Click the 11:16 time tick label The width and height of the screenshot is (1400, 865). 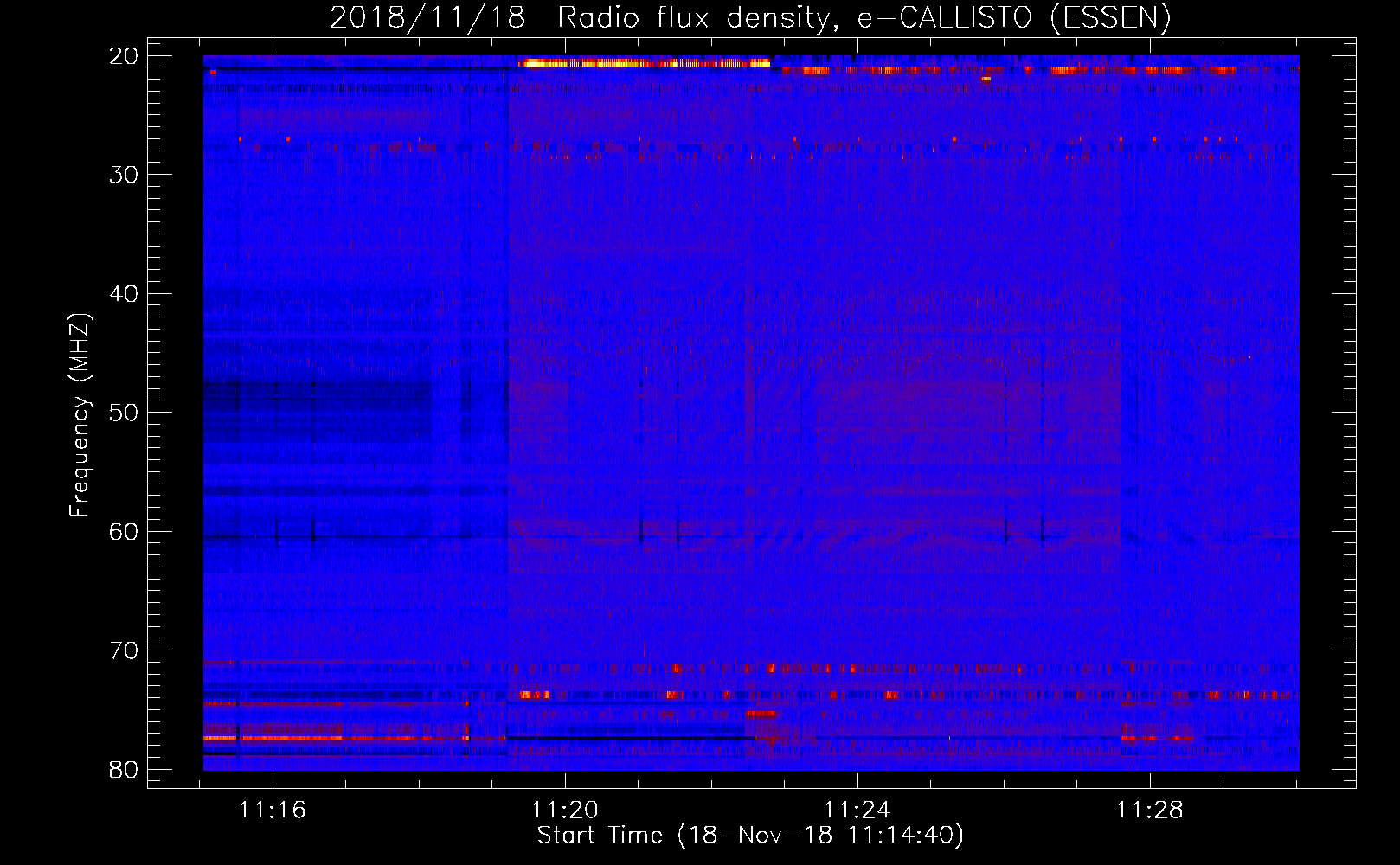[x=273, y=811]
